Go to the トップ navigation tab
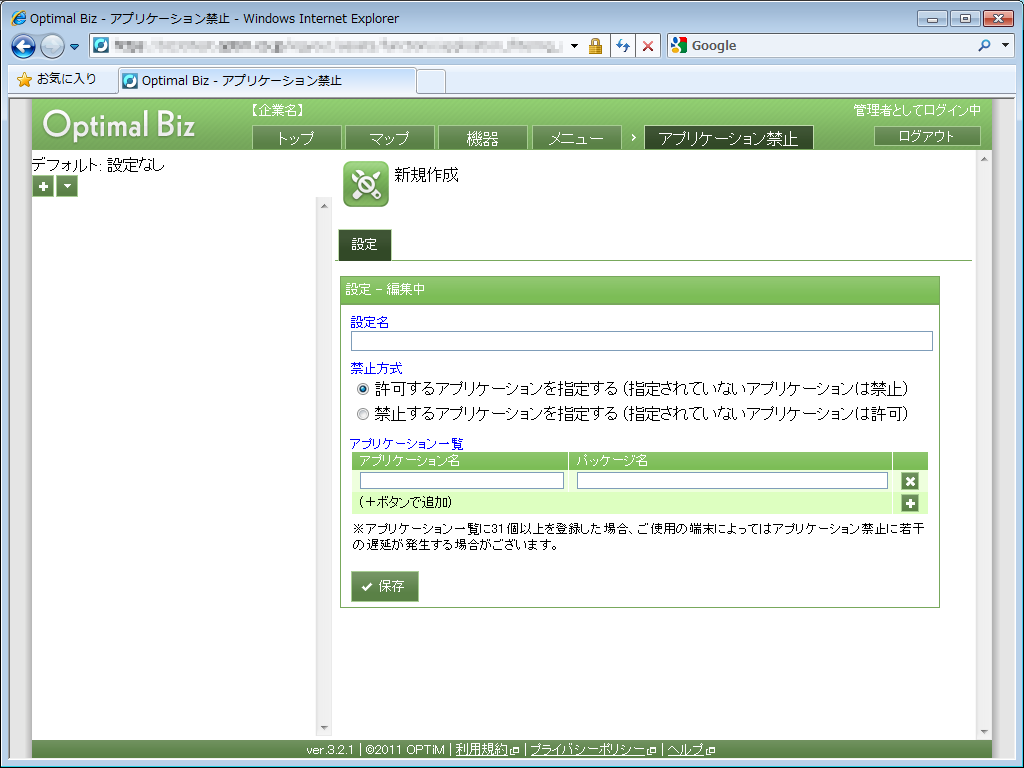The width and height of the screenshot is (1024, 768). (x=296, y=138)
